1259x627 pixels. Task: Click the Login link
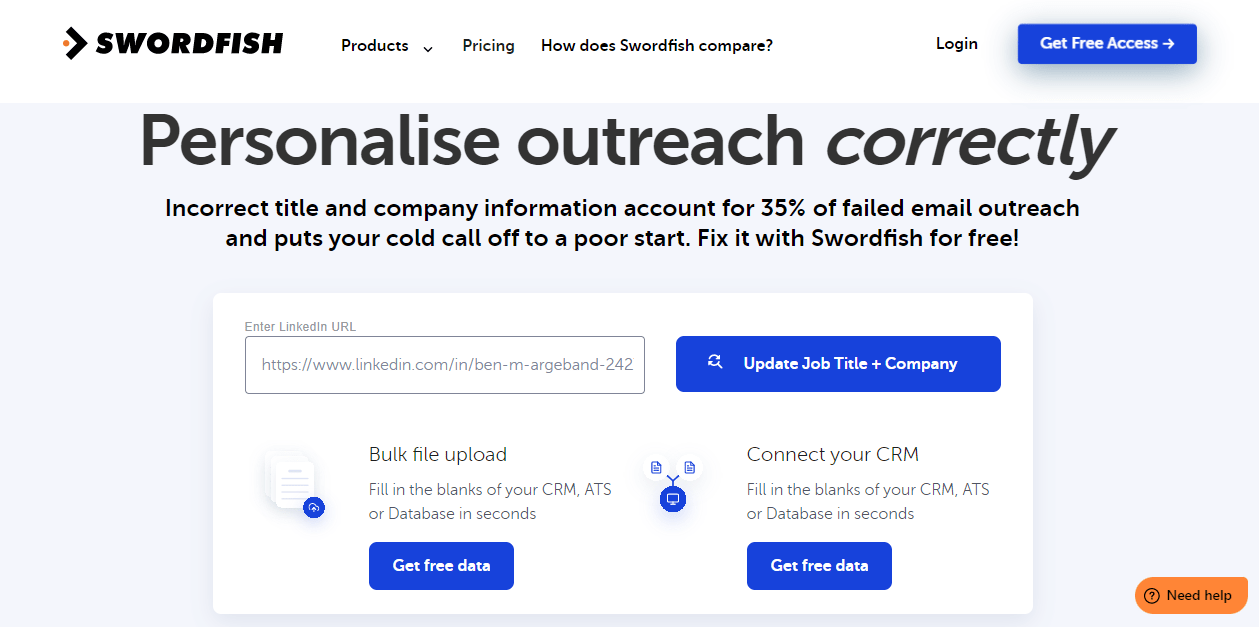tap(956, 43)
